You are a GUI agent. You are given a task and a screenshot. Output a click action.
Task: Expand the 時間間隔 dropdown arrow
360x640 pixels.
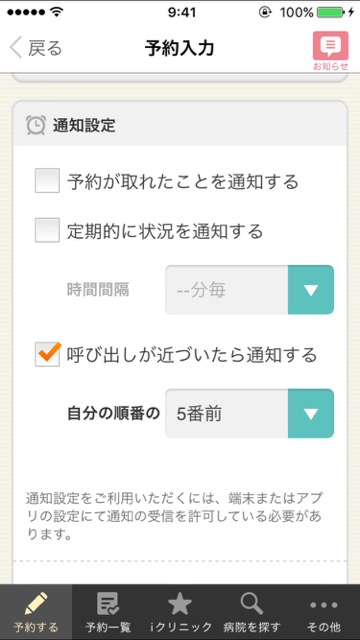click(311, 290)
